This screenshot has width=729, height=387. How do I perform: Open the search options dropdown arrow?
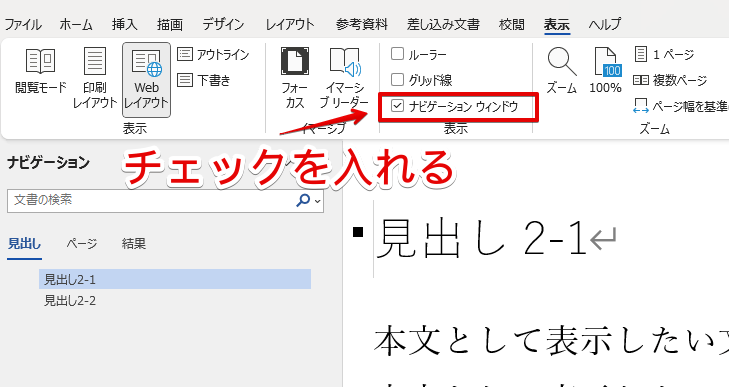pyautogui.click(x=318, y=201)
